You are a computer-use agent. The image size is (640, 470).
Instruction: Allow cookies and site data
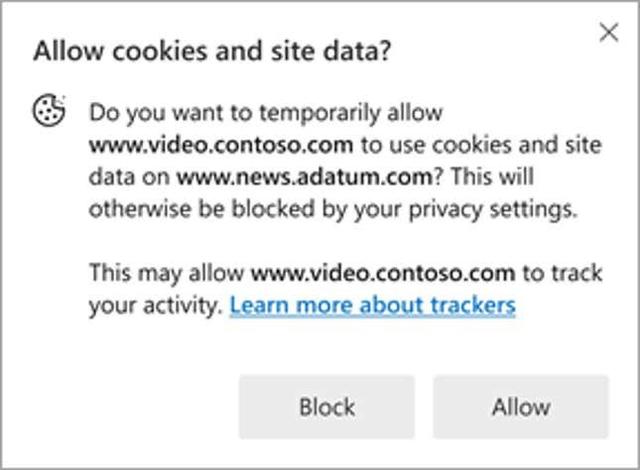[x=521, y=407]
